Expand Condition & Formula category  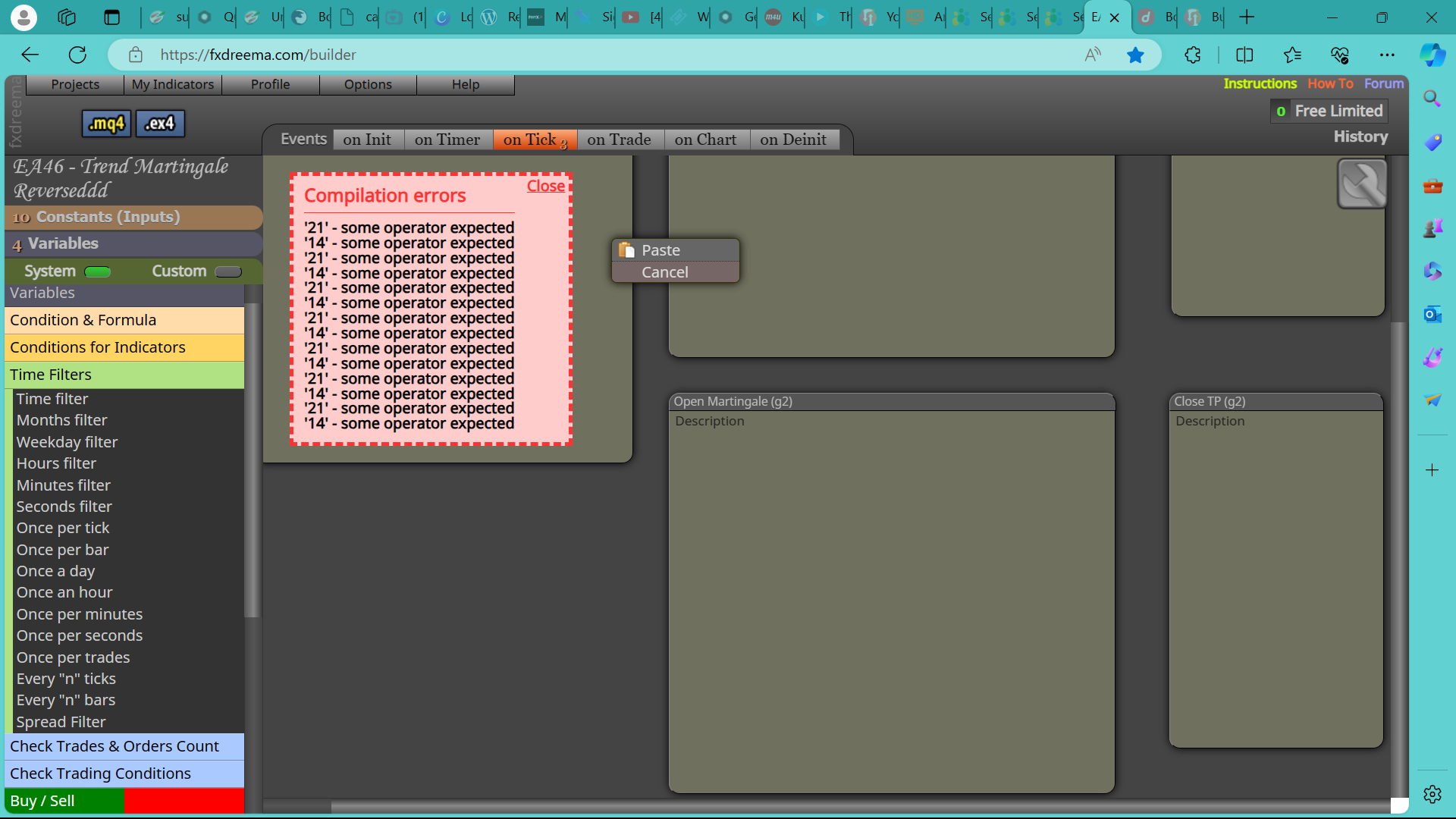pos(124,320)
